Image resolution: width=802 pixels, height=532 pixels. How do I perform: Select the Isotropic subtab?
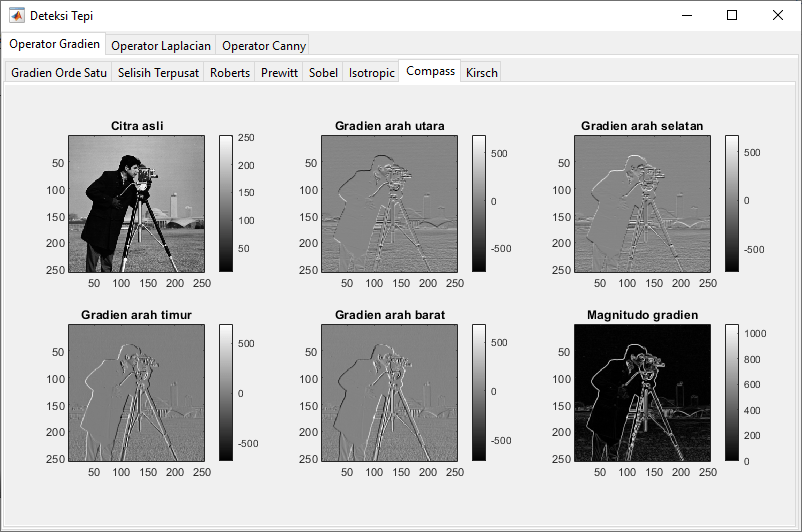coord(371,73)
